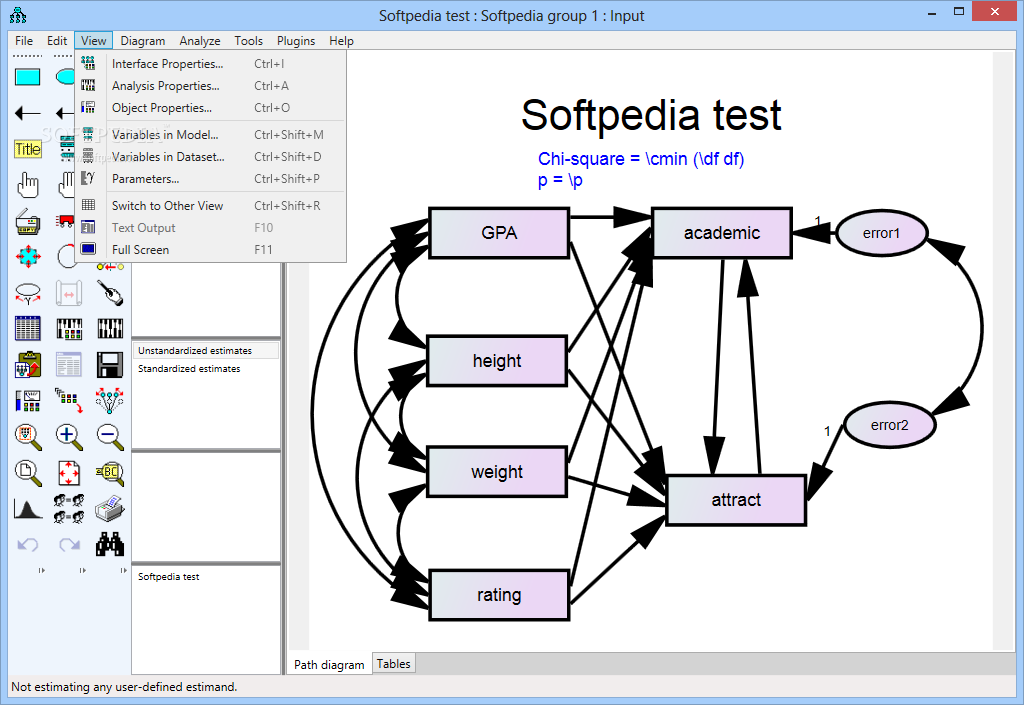
Task: Open the Help menu
Action: (x=341, y=40)
